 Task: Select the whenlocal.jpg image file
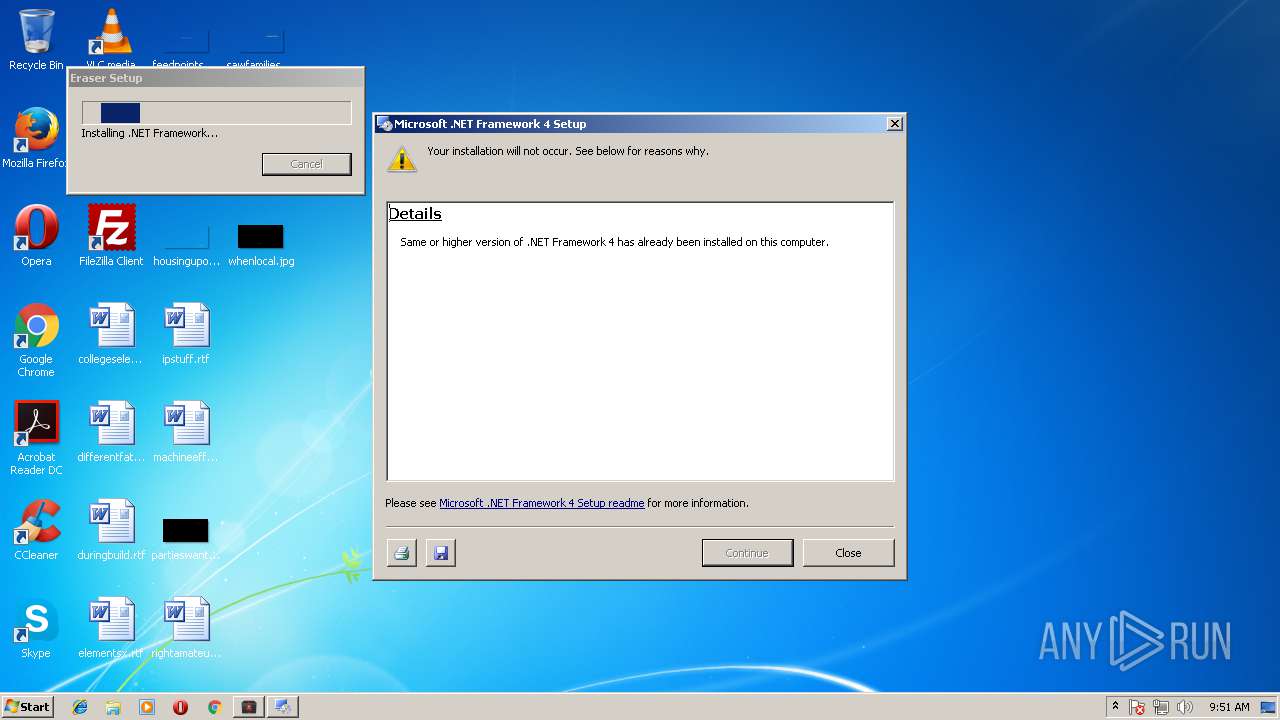click(261, 245)
